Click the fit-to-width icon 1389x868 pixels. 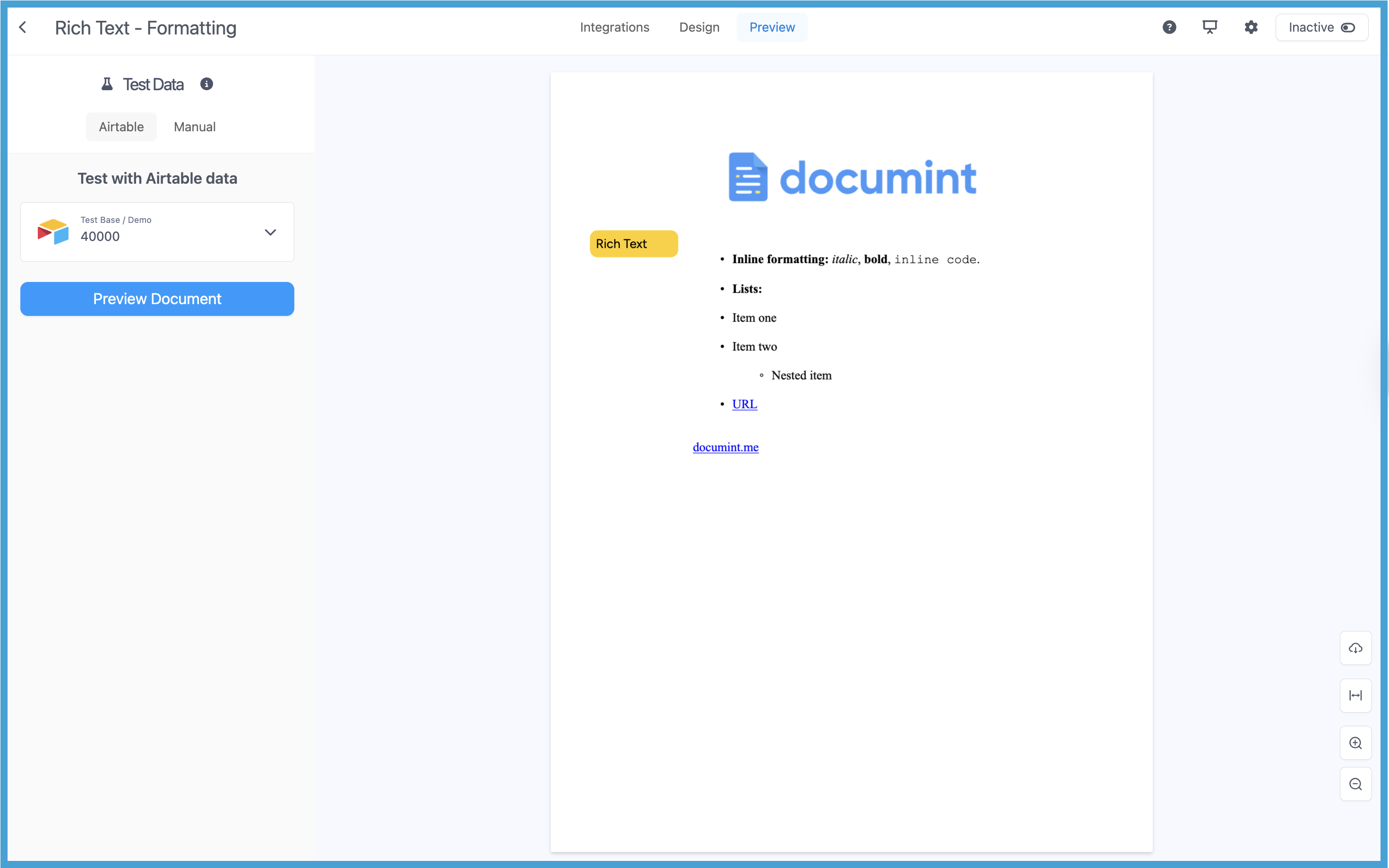click(1355, 696)
